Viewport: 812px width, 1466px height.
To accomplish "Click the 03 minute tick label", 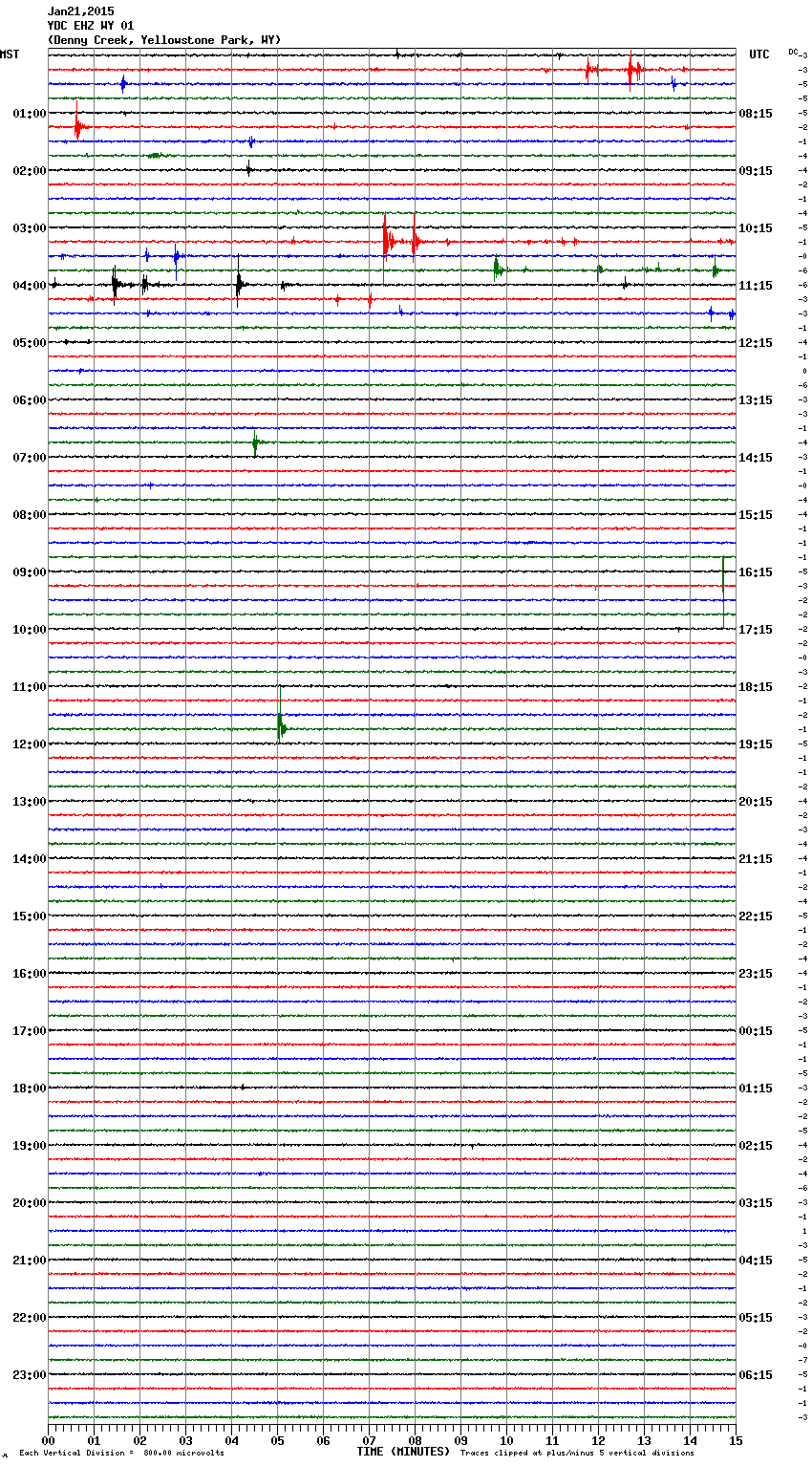I will tap(185, 1440).
